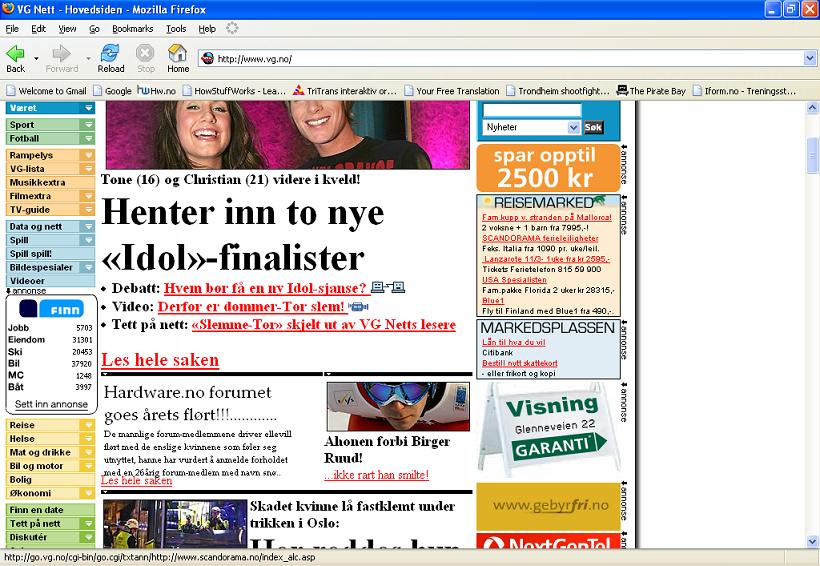Click the page scrollbar down arrow
This screenshot has height=566, width=820.
point(812,541)
